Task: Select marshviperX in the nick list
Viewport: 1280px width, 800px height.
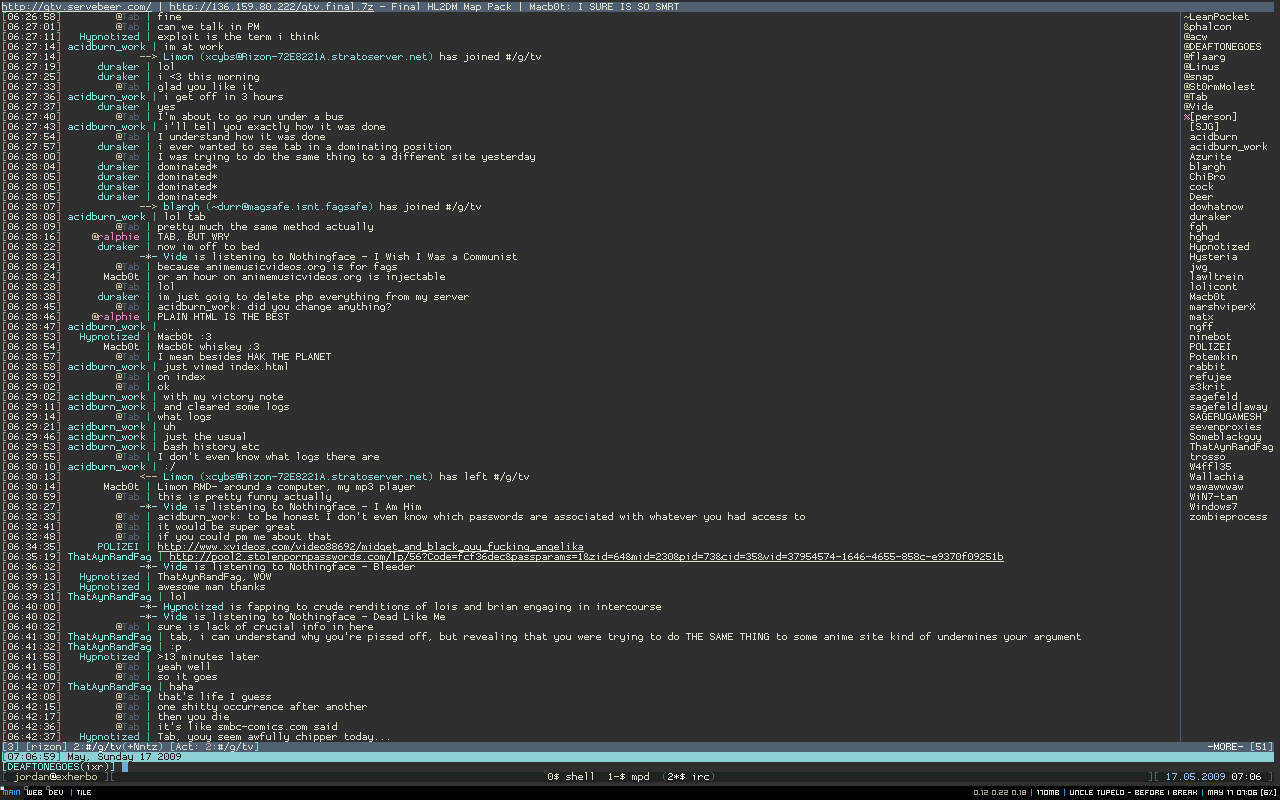Action: click(1222, 306)
